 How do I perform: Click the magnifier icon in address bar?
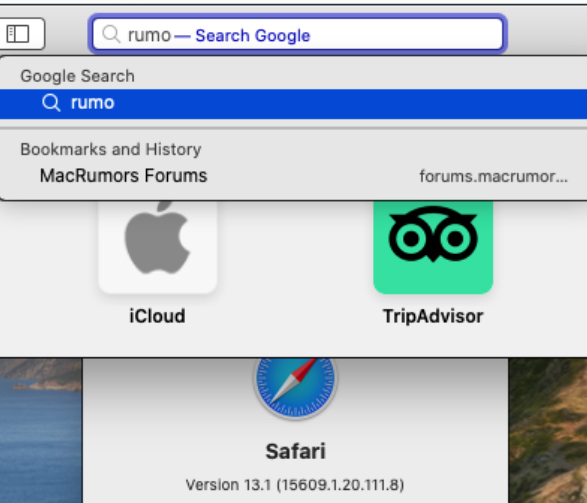pos(111,34)
